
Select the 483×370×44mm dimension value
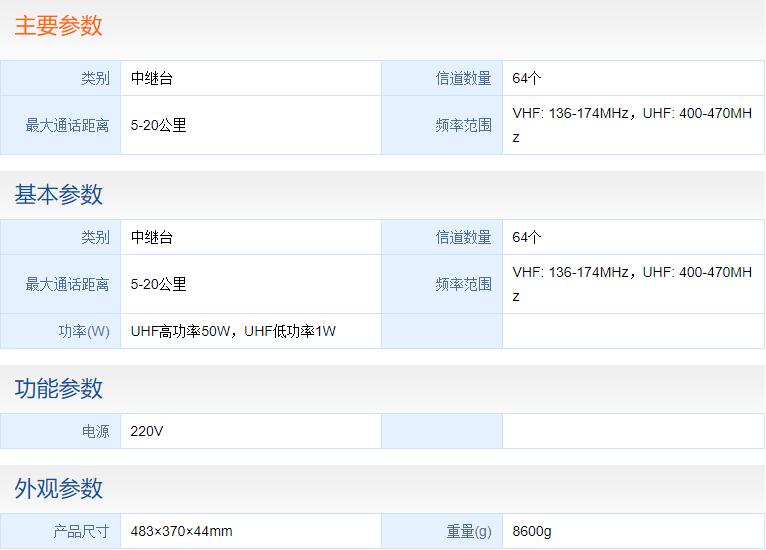tap(181, 532)
